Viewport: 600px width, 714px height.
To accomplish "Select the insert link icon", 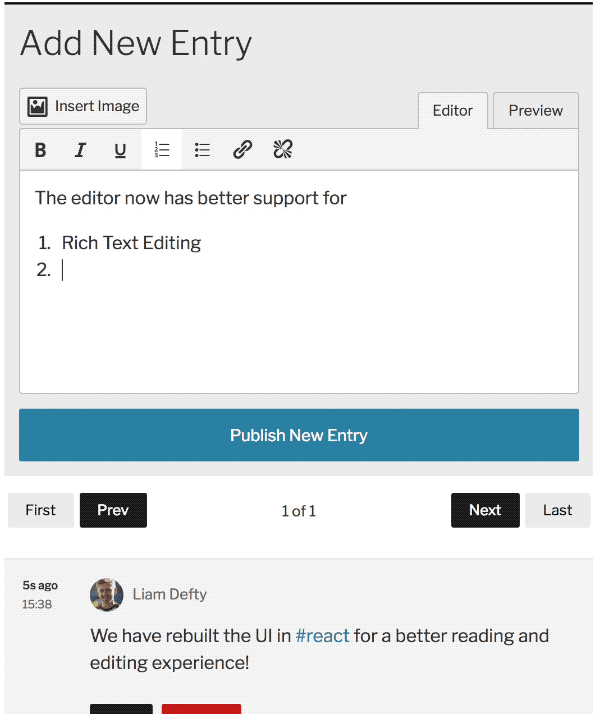I will click(242, 150).
